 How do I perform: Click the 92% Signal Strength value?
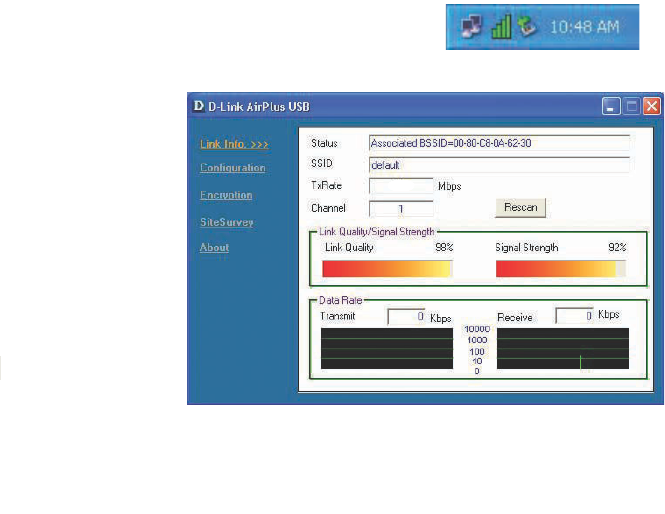point(617,247)
